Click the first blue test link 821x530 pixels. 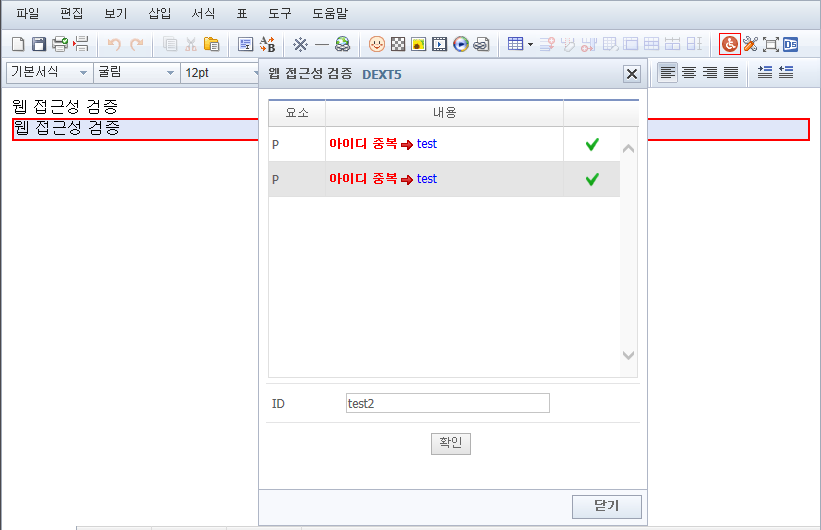[427, 144]
